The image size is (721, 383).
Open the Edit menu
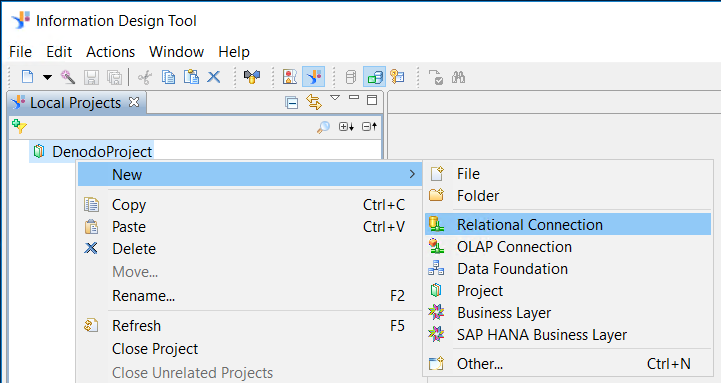point(59,51)
